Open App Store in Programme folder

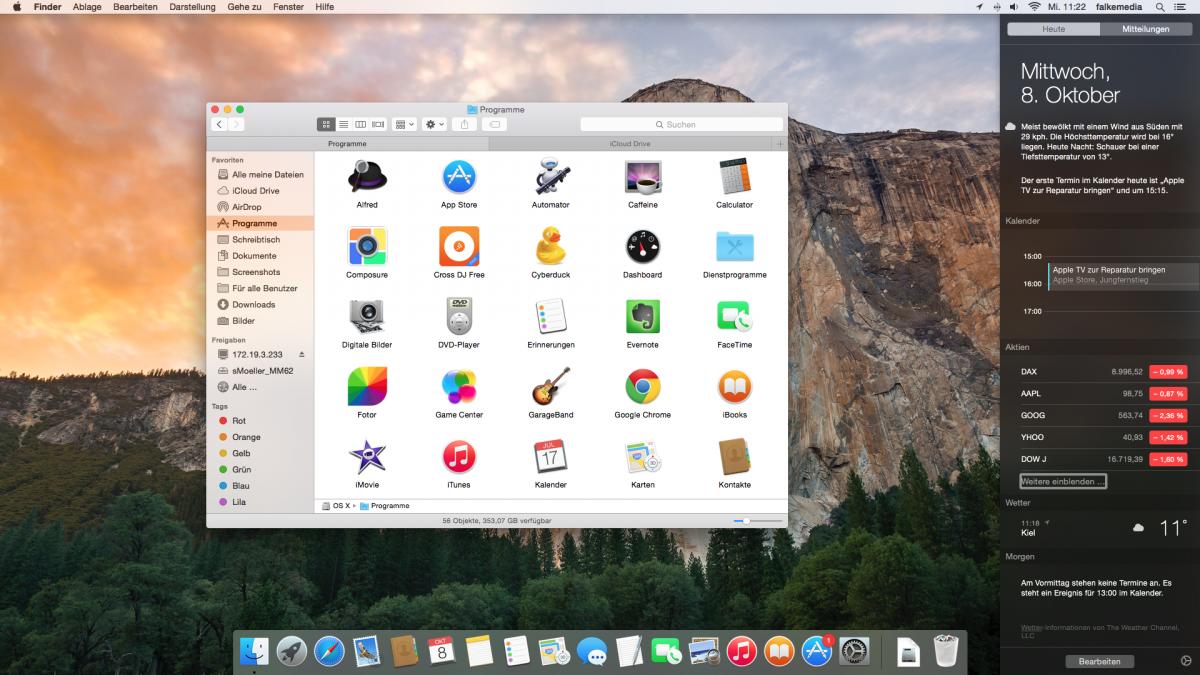click(459, 177)
